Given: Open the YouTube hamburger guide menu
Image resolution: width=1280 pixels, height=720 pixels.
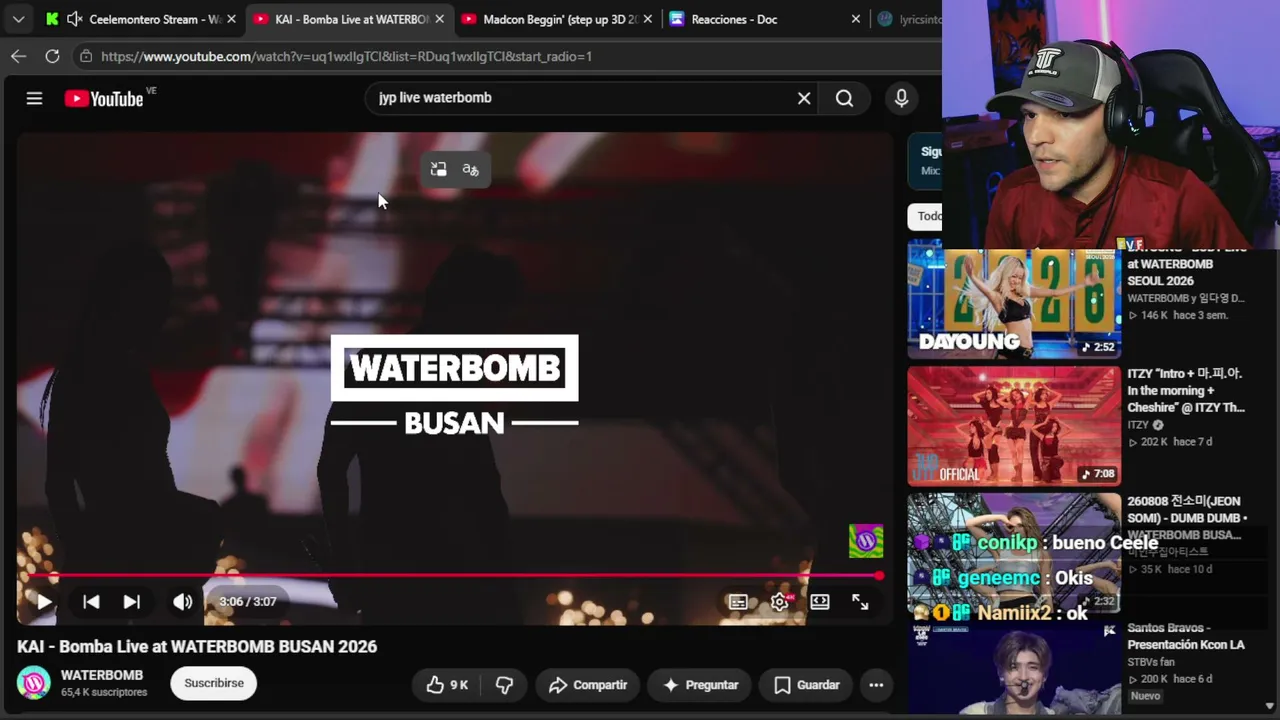Looking at the screenshot, I should (34, 98).
